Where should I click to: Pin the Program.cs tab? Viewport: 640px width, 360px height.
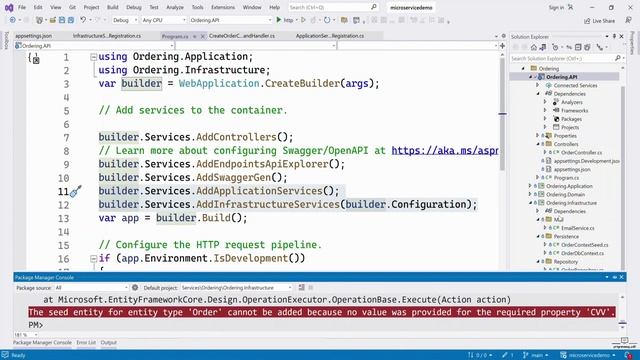point(195,36)
